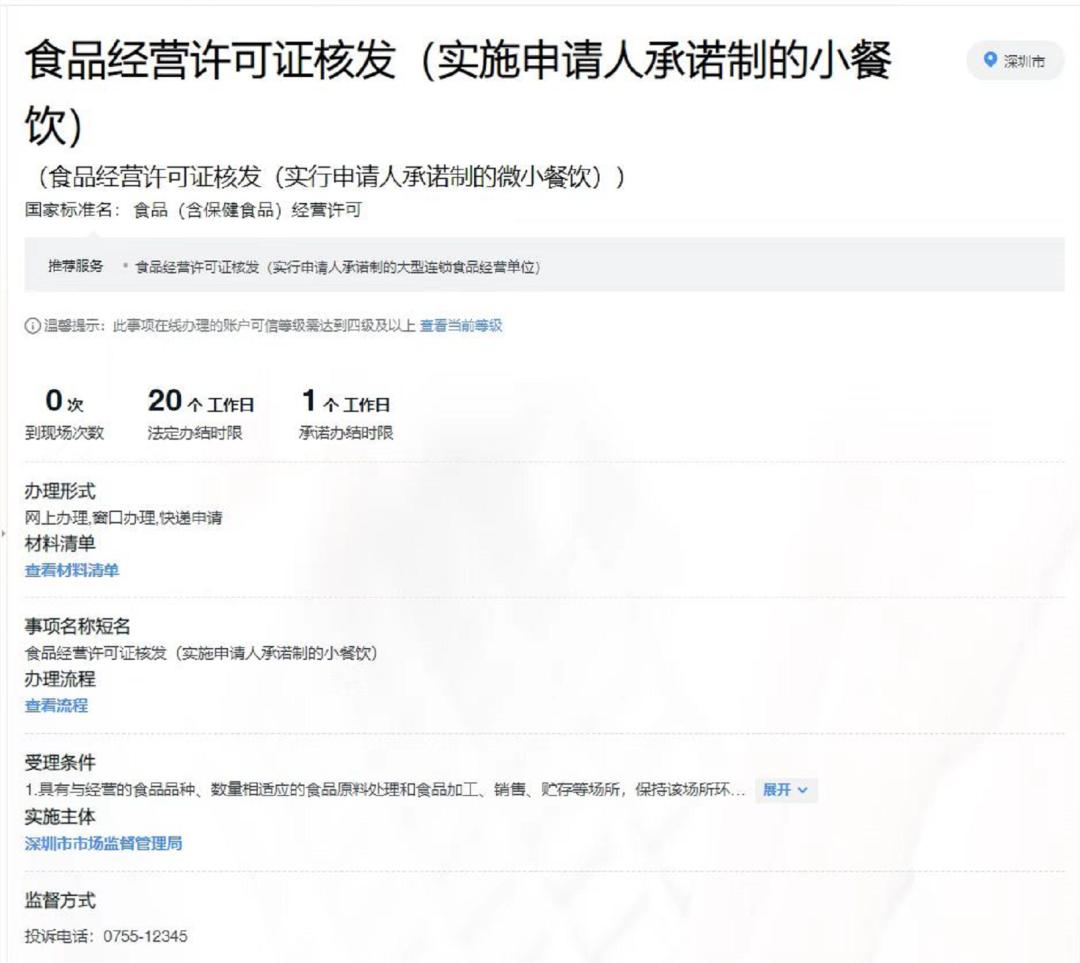Open the 深圳市 city selector

tap(1015, 61)
